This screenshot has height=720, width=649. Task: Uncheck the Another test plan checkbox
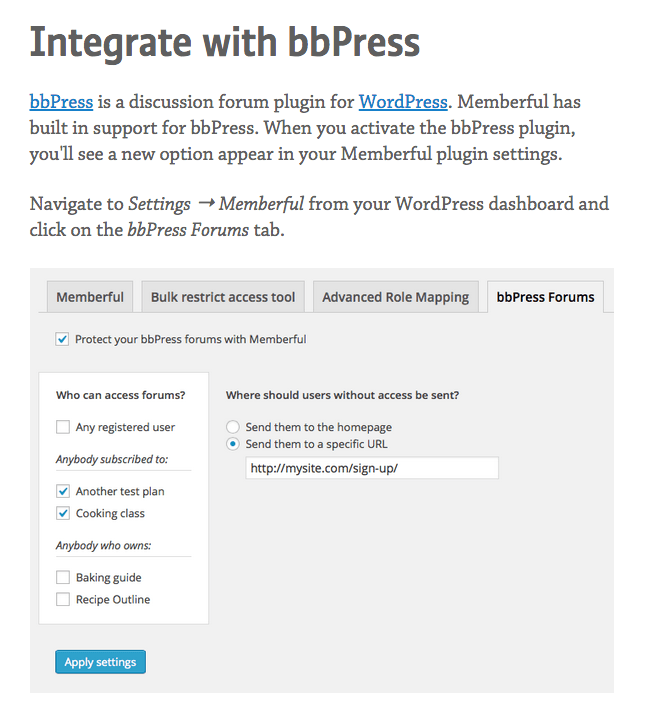point(64,491)
